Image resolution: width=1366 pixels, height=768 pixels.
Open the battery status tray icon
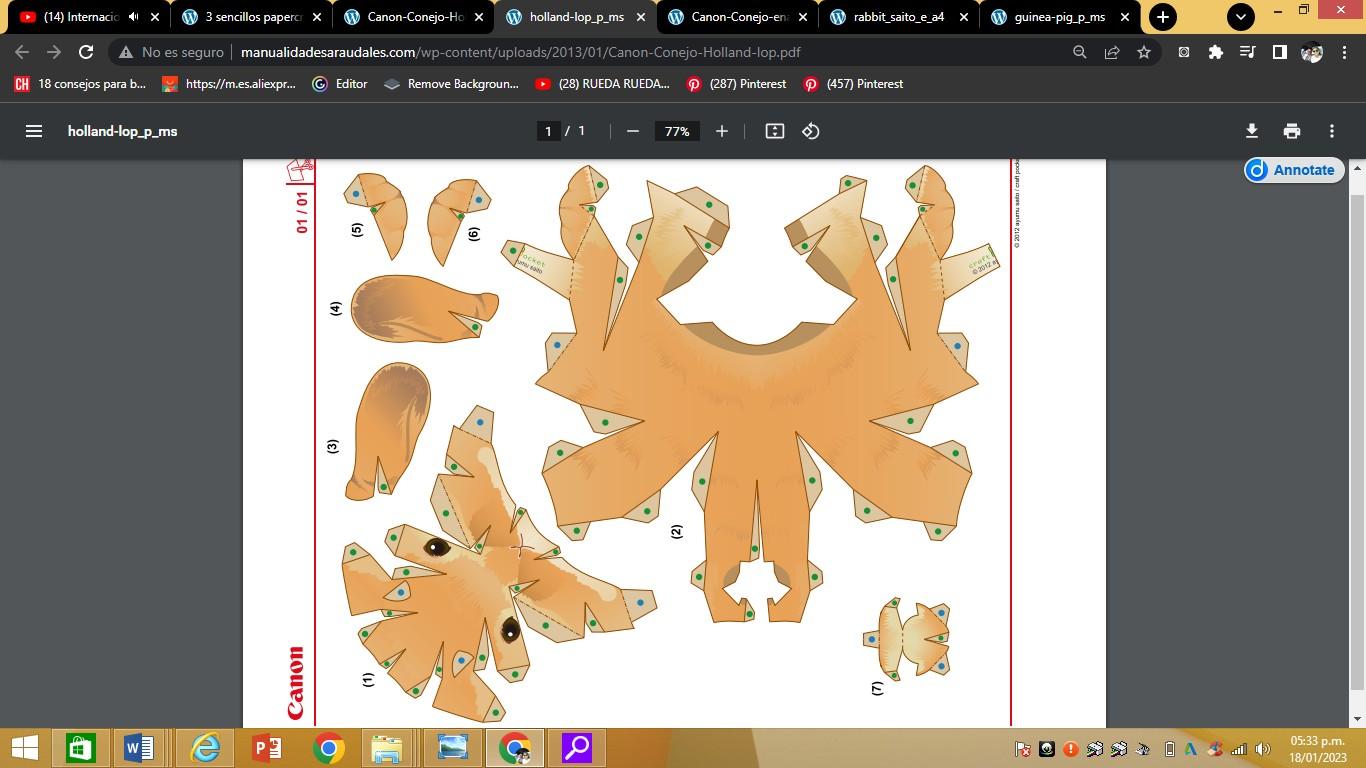1169,749
